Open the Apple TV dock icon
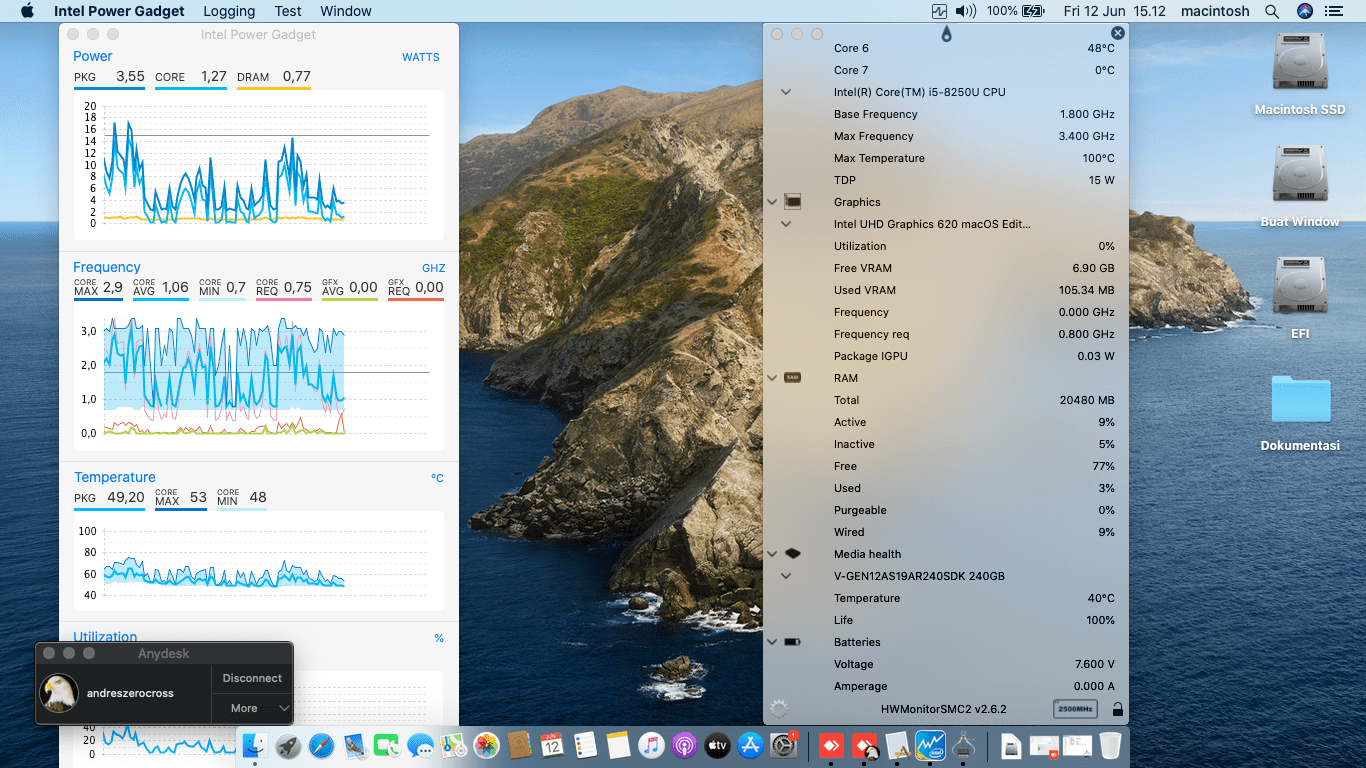 pyautogui.click(x=717, y=745)
